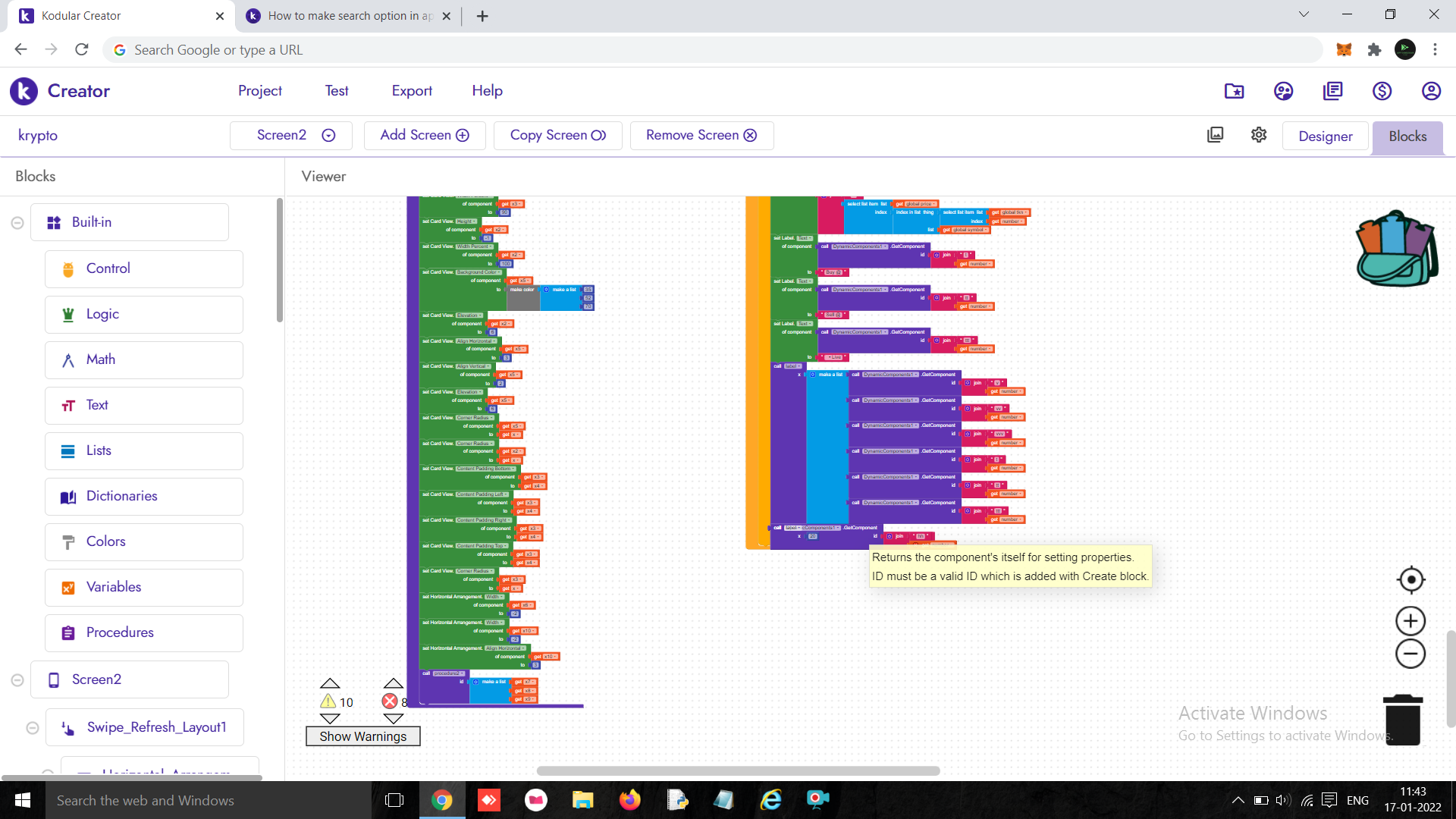Zoom in on the blocks workspace

click(x=1410, y=621)
